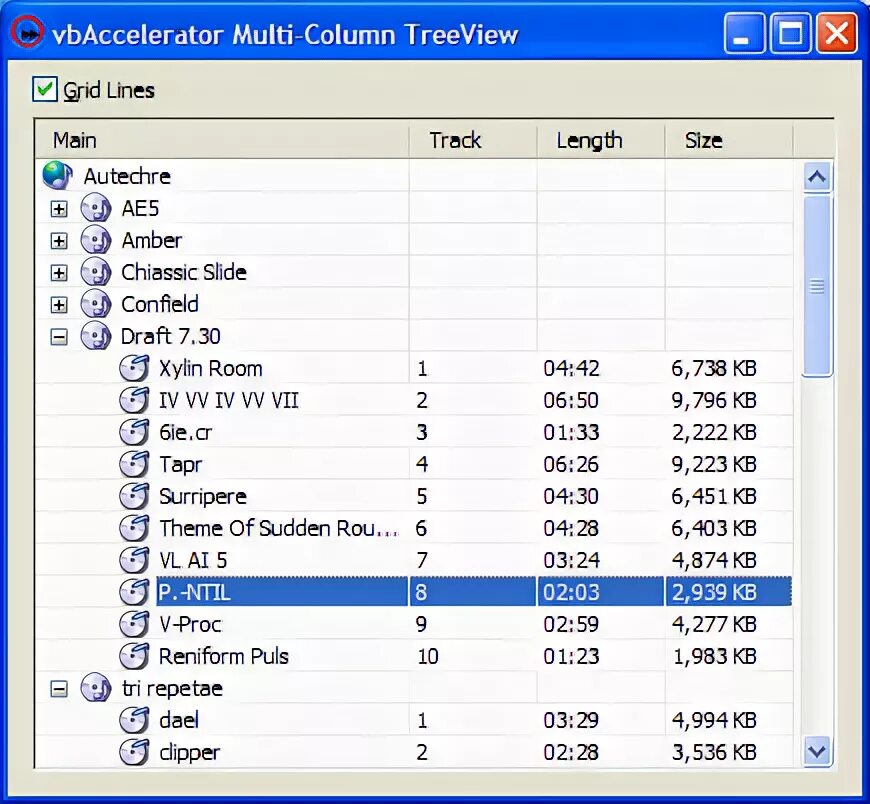This screenshot has width=870, height=804.
Task: Select the AE5 album label
Action: pos(140,208)
